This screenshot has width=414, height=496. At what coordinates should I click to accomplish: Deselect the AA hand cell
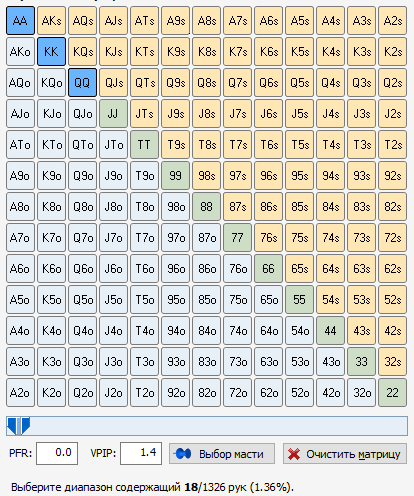(x=20, y=21)
